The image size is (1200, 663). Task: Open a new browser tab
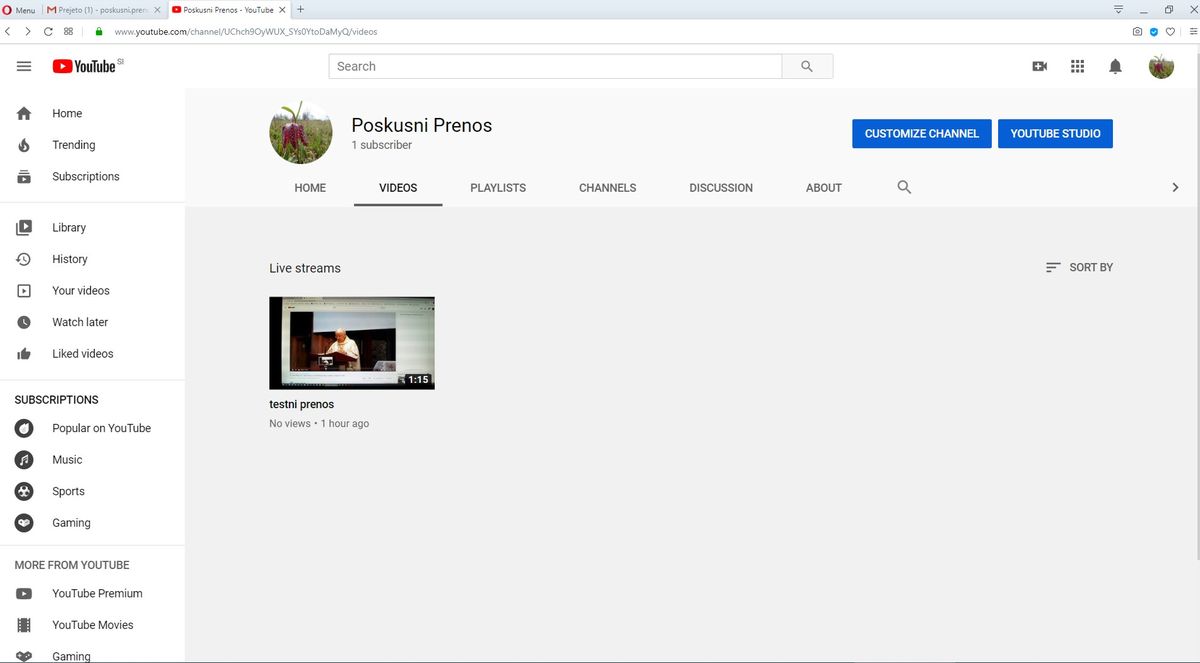(301, 10)
